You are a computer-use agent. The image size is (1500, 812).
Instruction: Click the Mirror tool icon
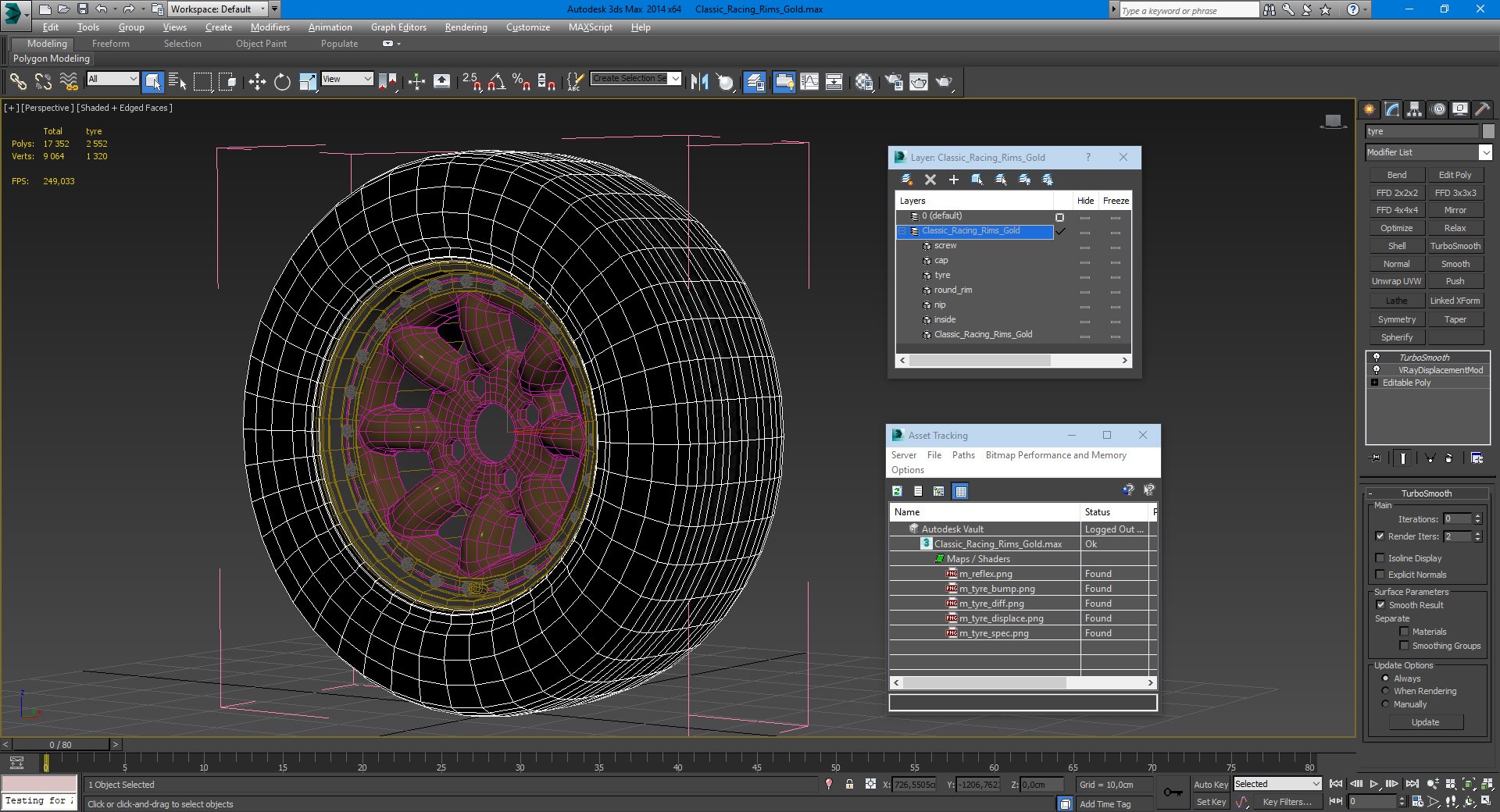click(x=699, y=82)
